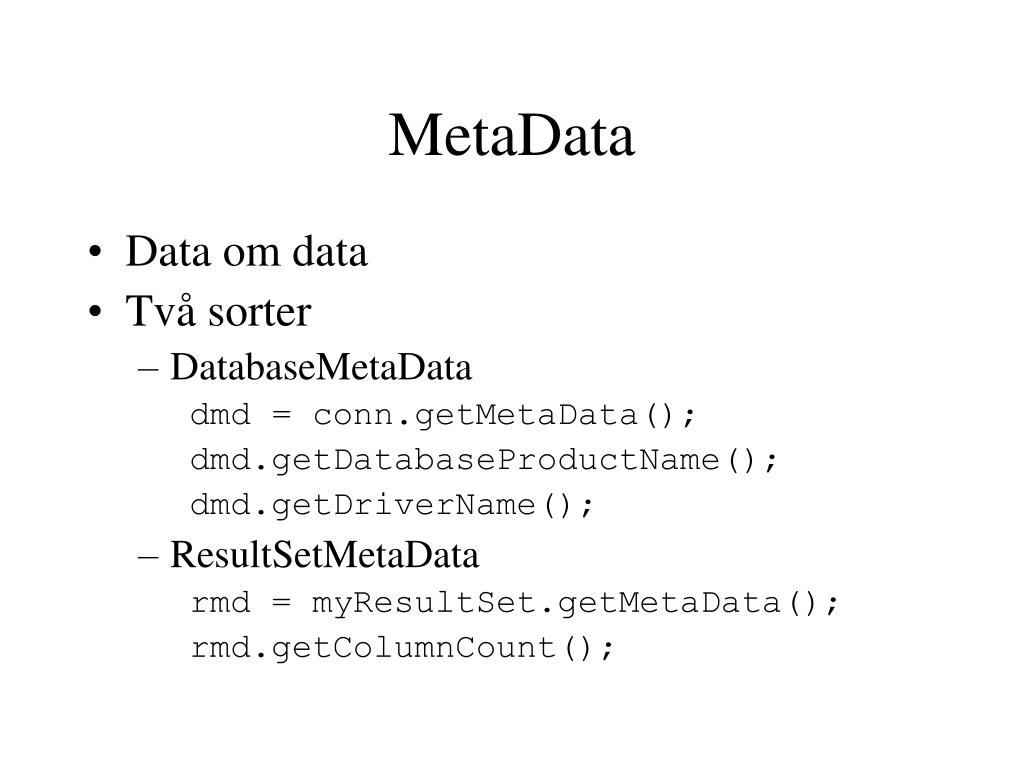Viewport: 1024px width, 768px height.
Task: Click the dmd.getDatabaseProductName() code line
Action: click(484, 460)
